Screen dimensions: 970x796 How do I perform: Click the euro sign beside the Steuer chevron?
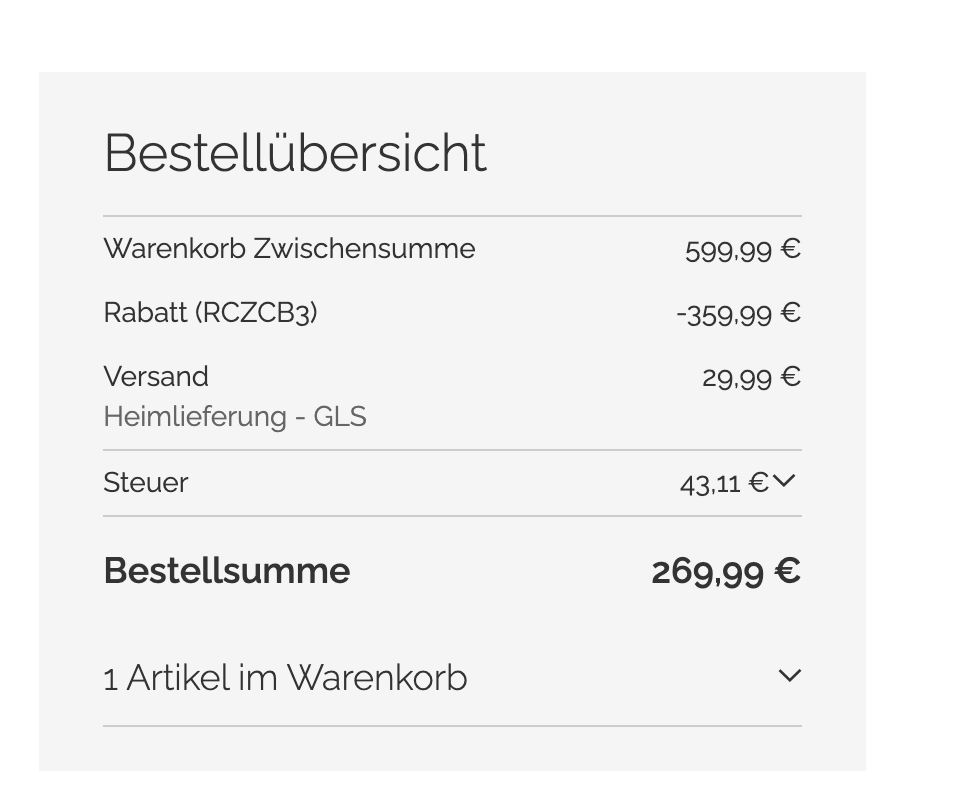[759, 483]
